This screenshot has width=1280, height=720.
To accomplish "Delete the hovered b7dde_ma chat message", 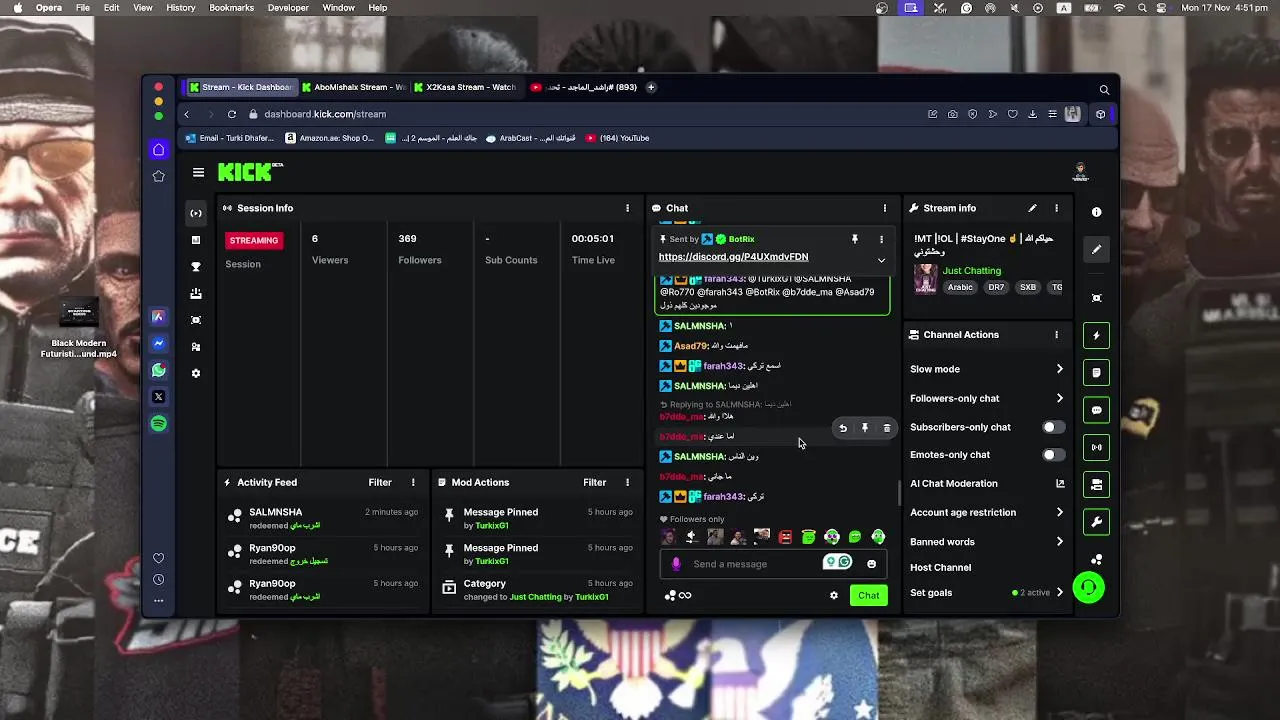I will pyautogui.click(x=886, y=428).
